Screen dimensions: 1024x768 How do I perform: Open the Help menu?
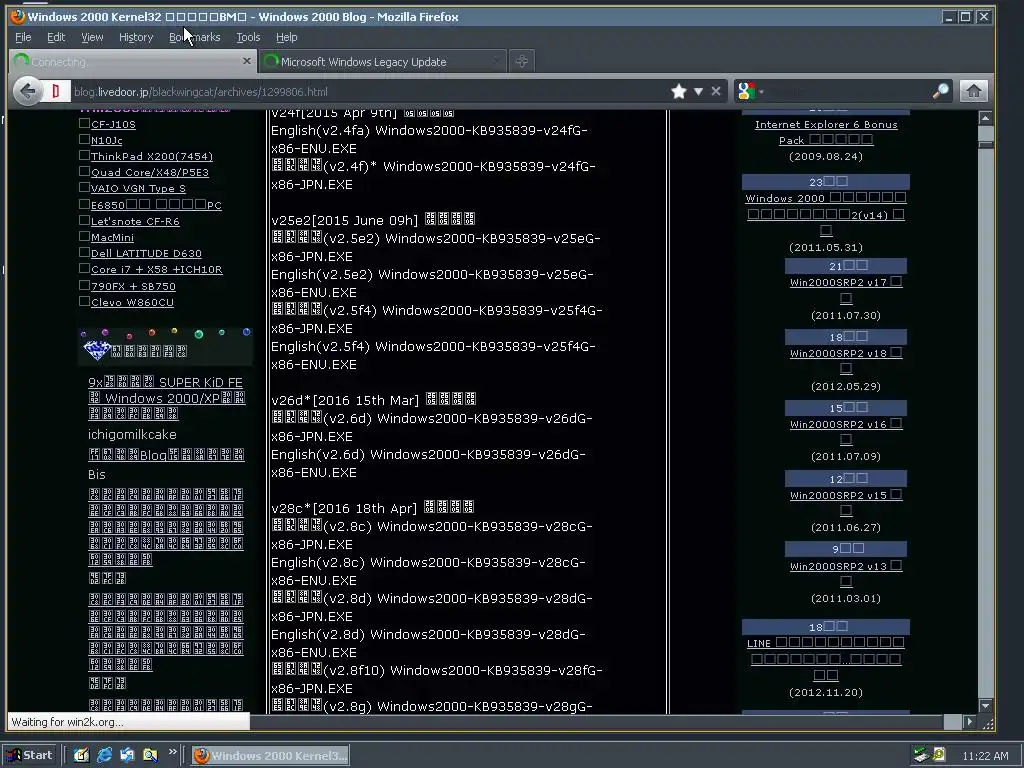tap(287, 37)
